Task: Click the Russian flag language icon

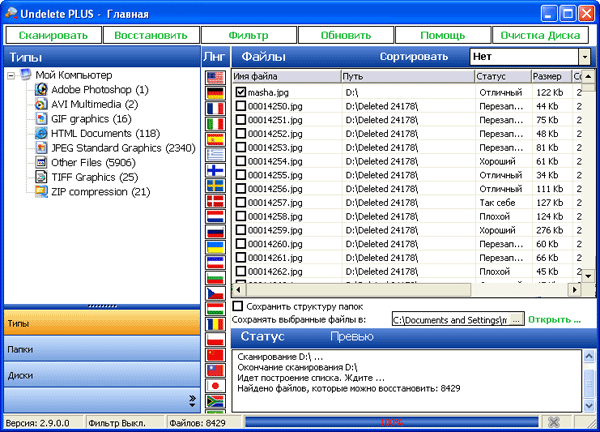Action: 215,232
